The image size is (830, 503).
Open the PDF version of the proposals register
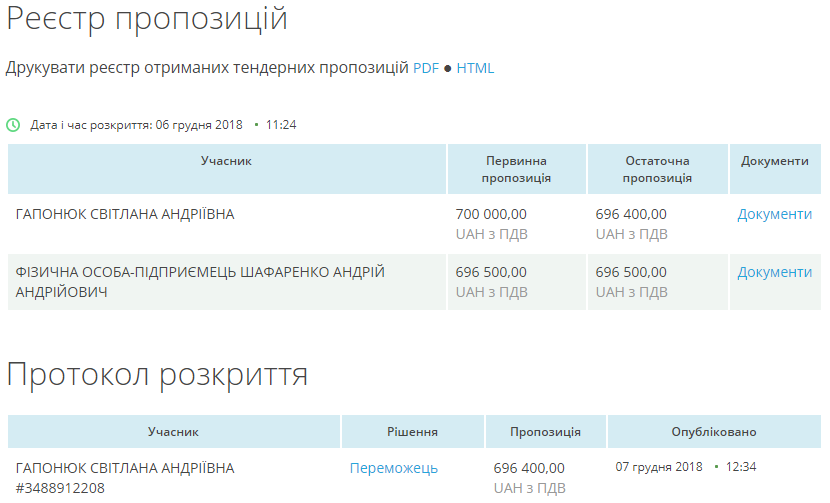click(x=426, y=69)
